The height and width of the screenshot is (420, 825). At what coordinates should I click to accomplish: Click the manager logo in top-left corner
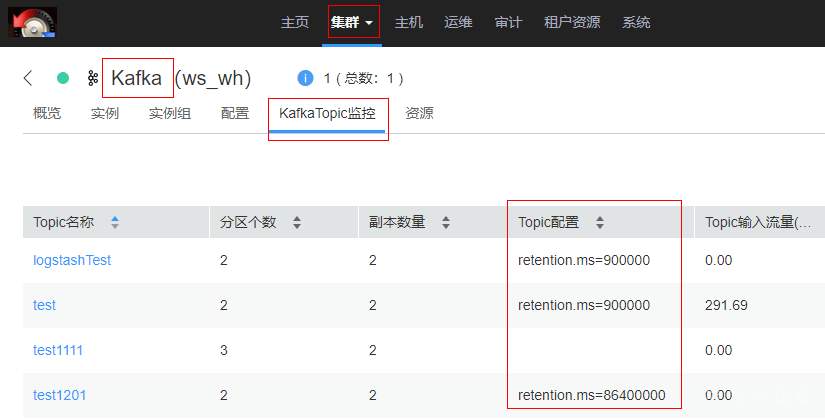click(x=33, y=23)
